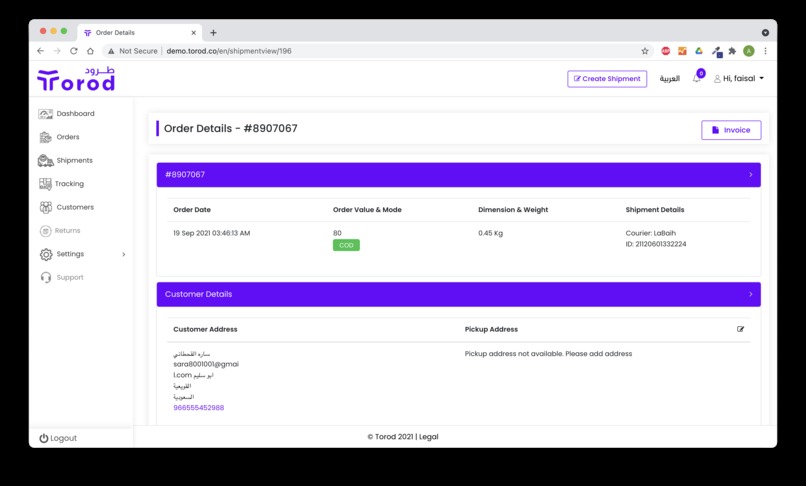Click the sara8001001@gmai email text
This screenshot has width=806, height=486.
tap(206, 364)
